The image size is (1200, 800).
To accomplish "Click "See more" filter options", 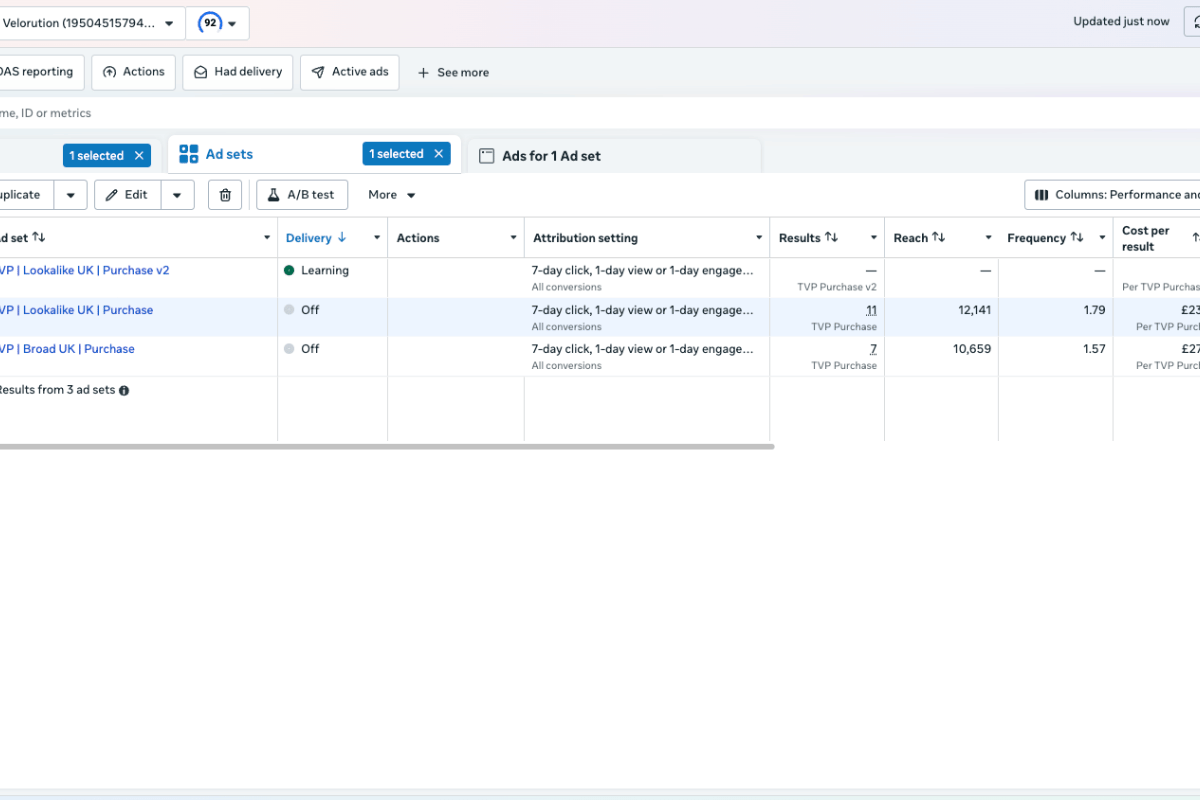I will point(453,73).
